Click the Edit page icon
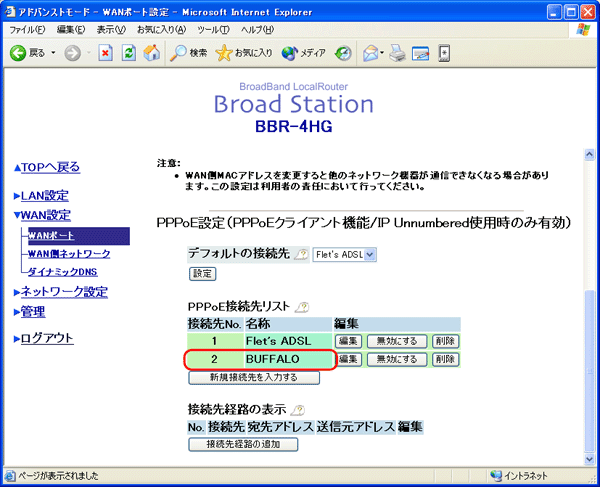 click(421, 53)
